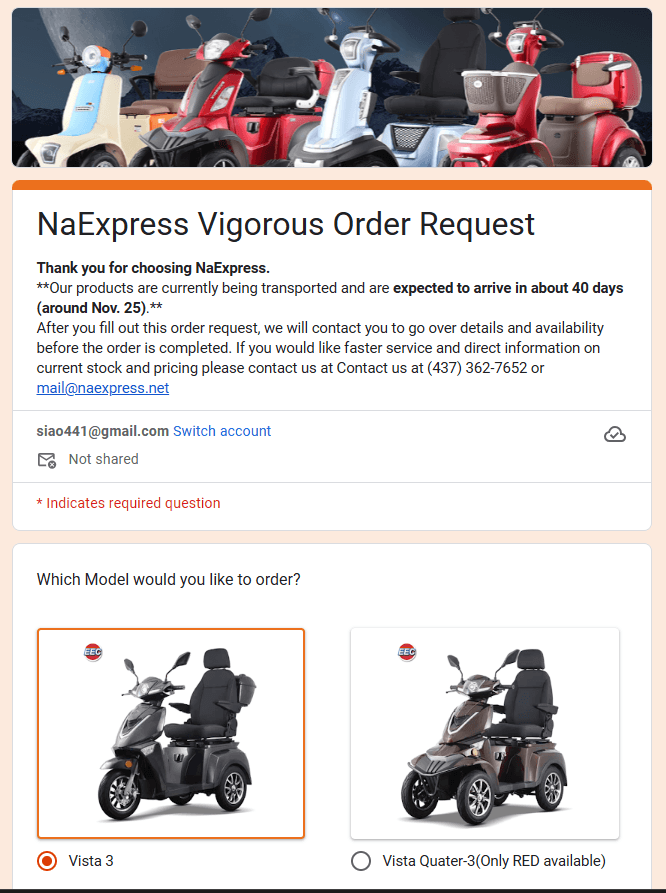The width and height of the screenshot is (666, 893).
Task: Click the cloud draft-saved icon
Action: tap(615, 435)
